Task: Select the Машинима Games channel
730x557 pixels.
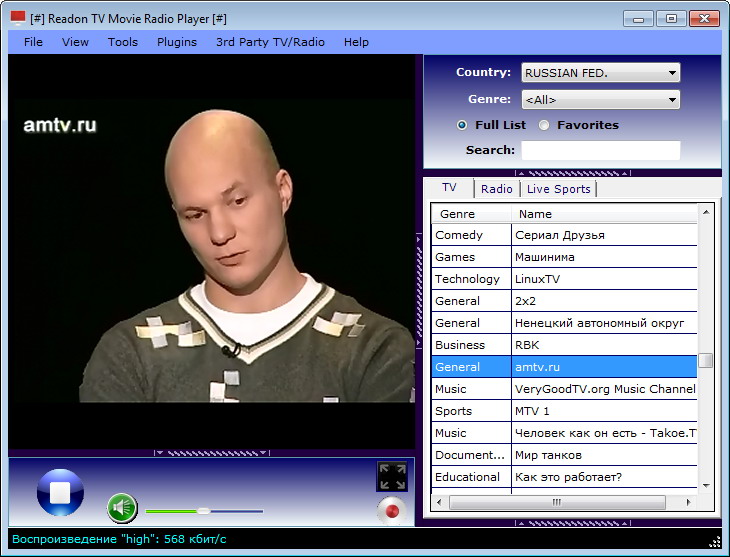Action: pyautogui.click(x=564, y=257)
